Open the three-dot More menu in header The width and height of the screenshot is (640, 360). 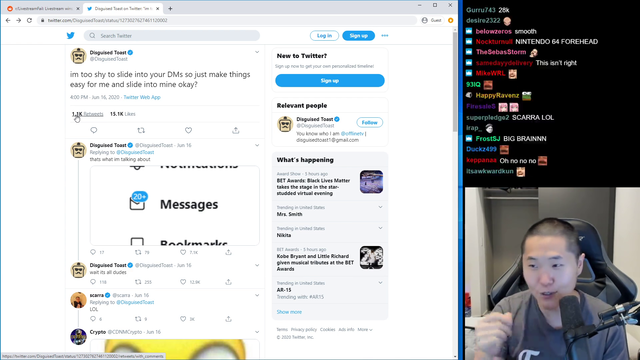coord(384,36)
